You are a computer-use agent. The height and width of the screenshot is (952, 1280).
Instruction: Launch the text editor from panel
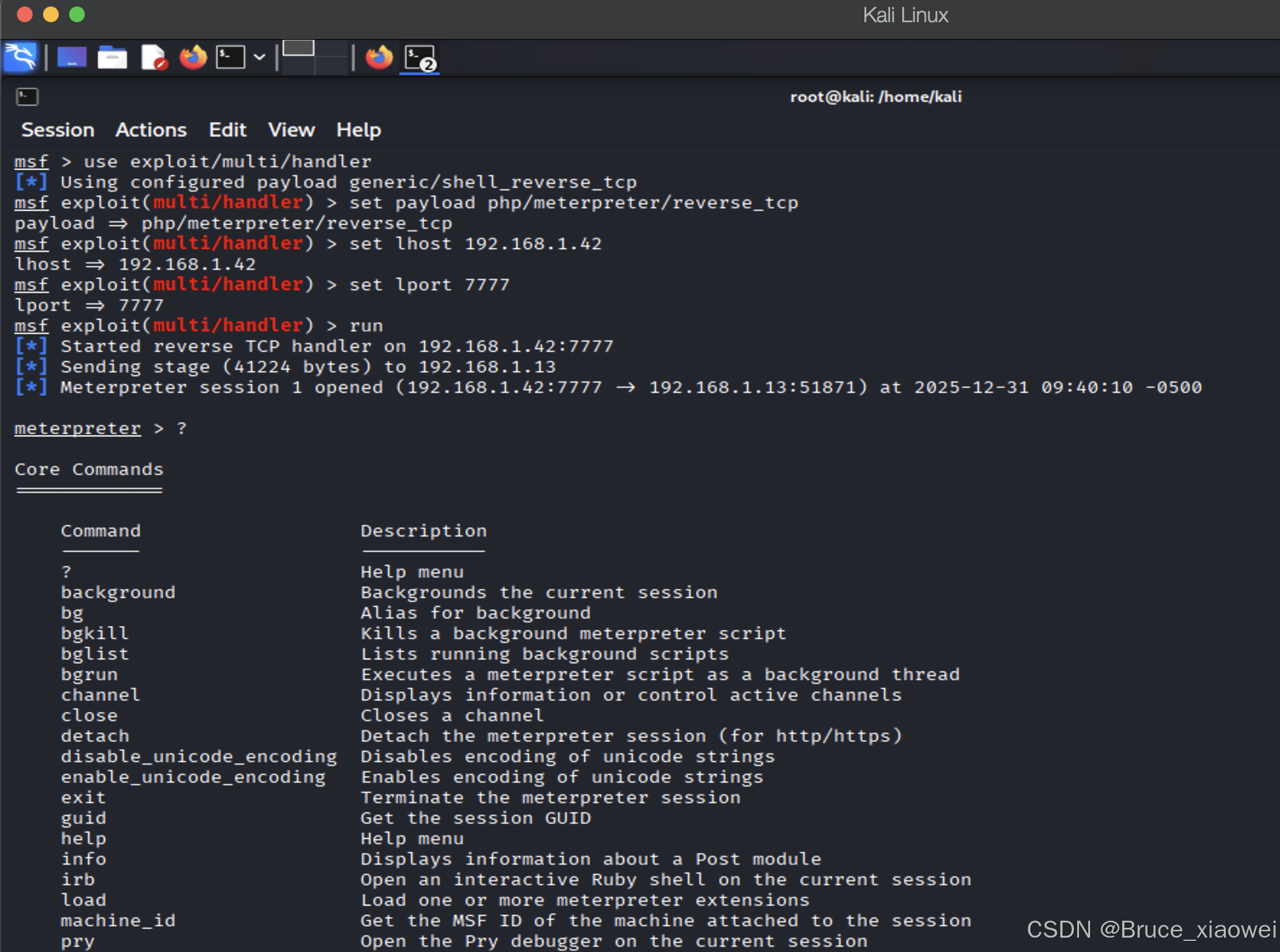pos(154,57)
